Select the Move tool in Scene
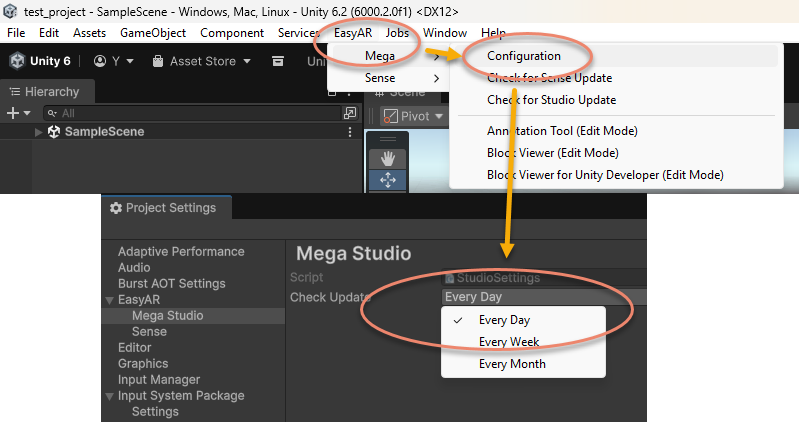The height and width of the screenshot is (422, 799). click(x=388, y=180)
